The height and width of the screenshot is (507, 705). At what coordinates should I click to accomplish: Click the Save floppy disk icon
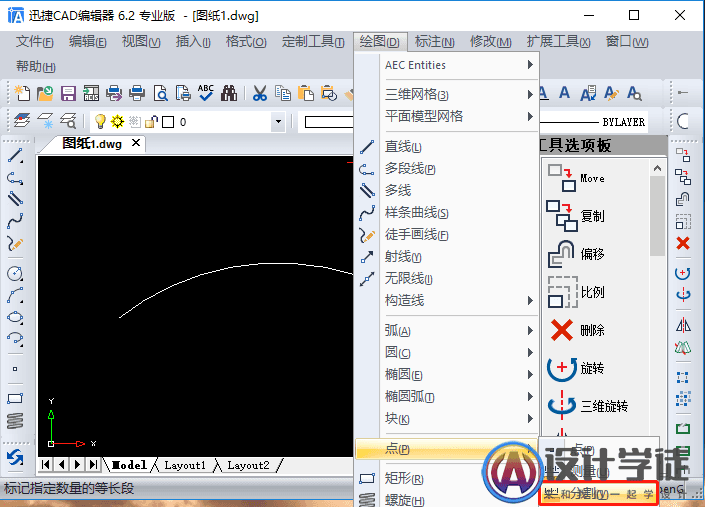68,93
